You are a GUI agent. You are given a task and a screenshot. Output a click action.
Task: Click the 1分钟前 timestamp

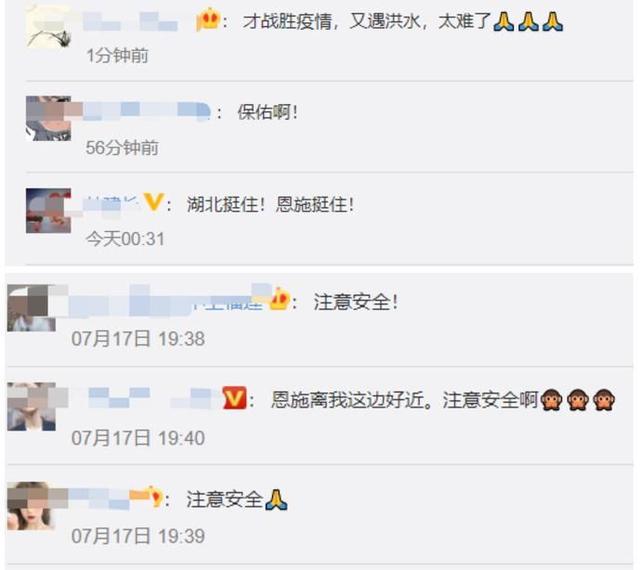point(118,56)
